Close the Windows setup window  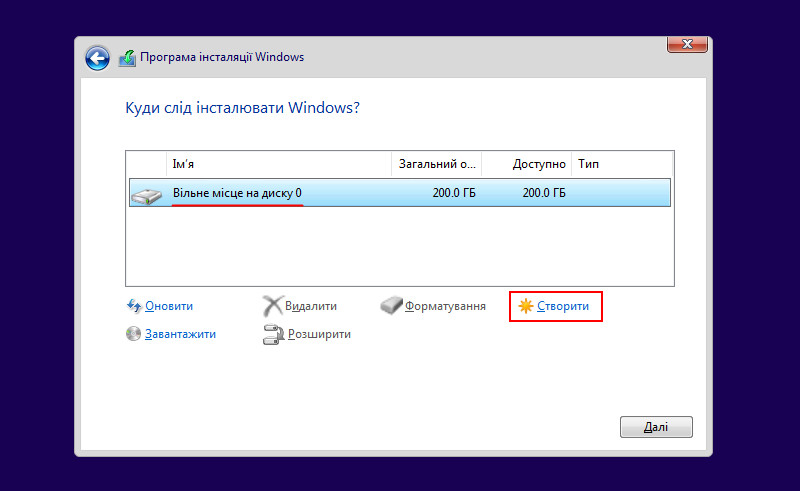click(687, 44)
